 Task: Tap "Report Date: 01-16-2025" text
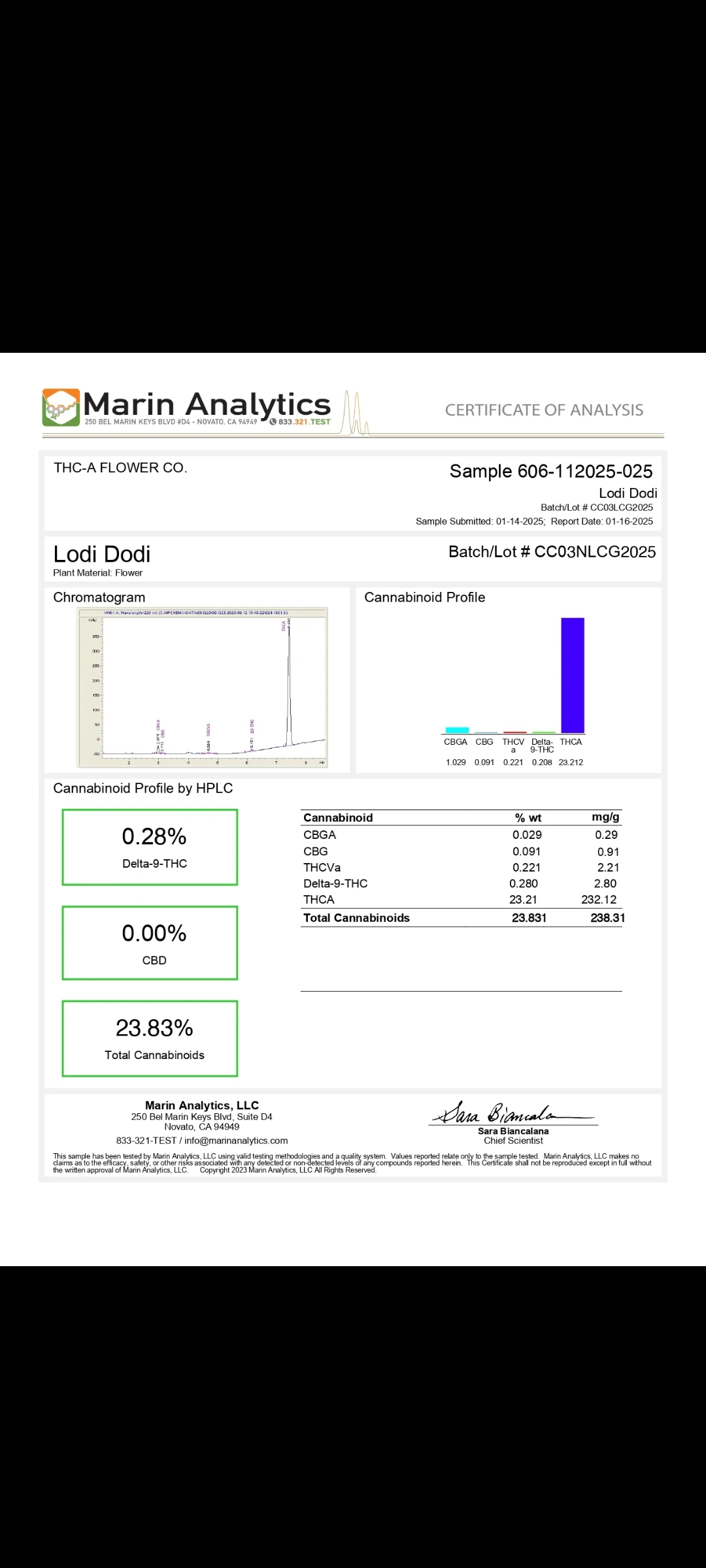point(602,521)
